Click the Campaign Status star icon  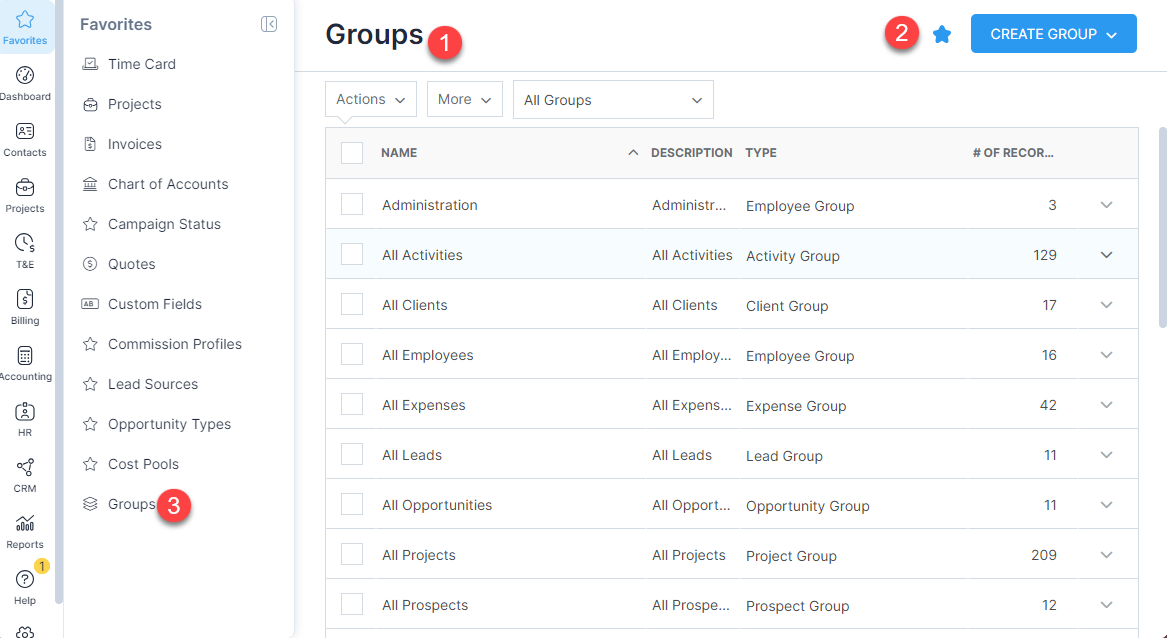point(90,224)
